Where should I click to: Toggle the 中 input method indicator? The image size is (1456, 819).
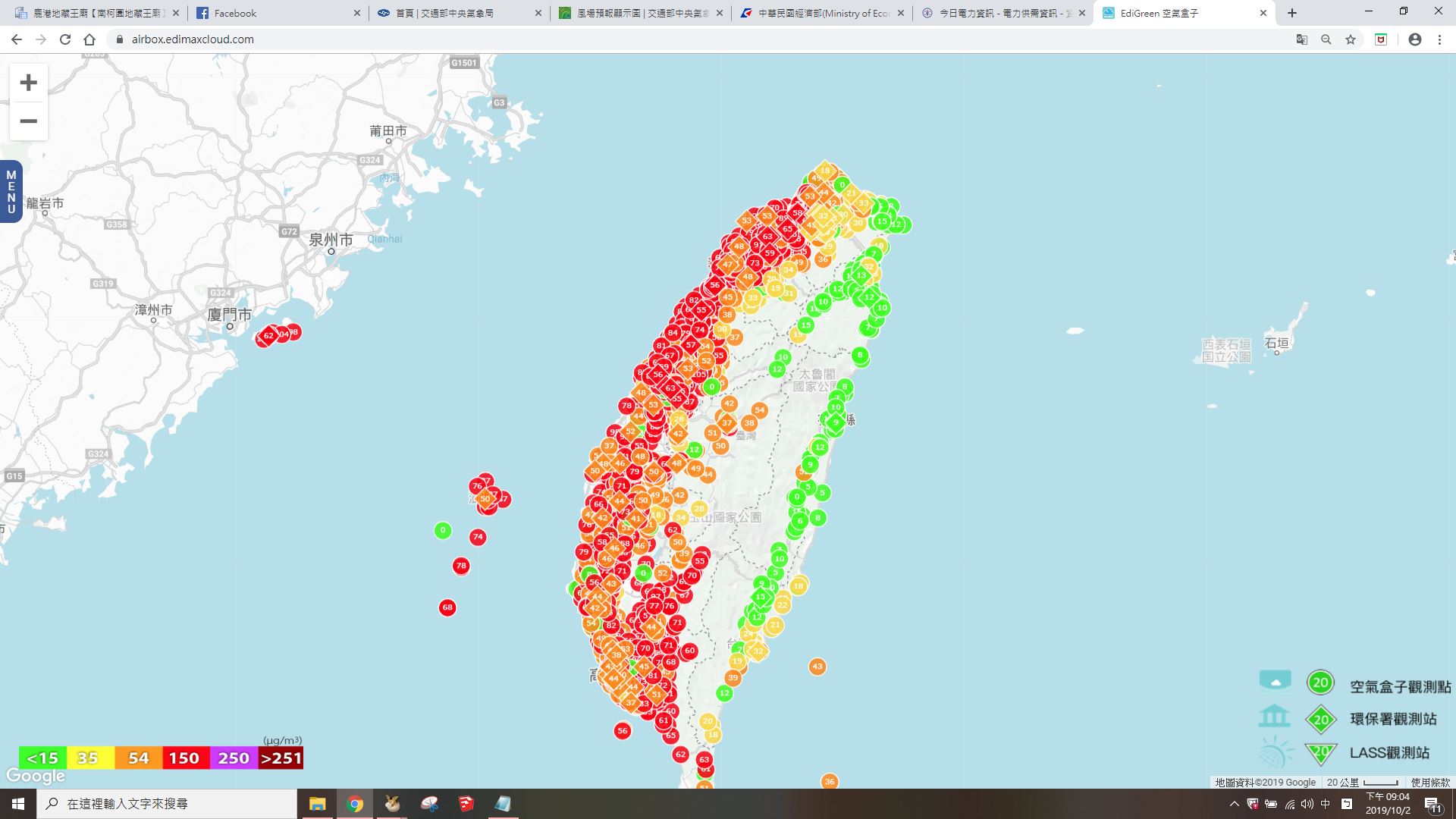point(1326,804)
